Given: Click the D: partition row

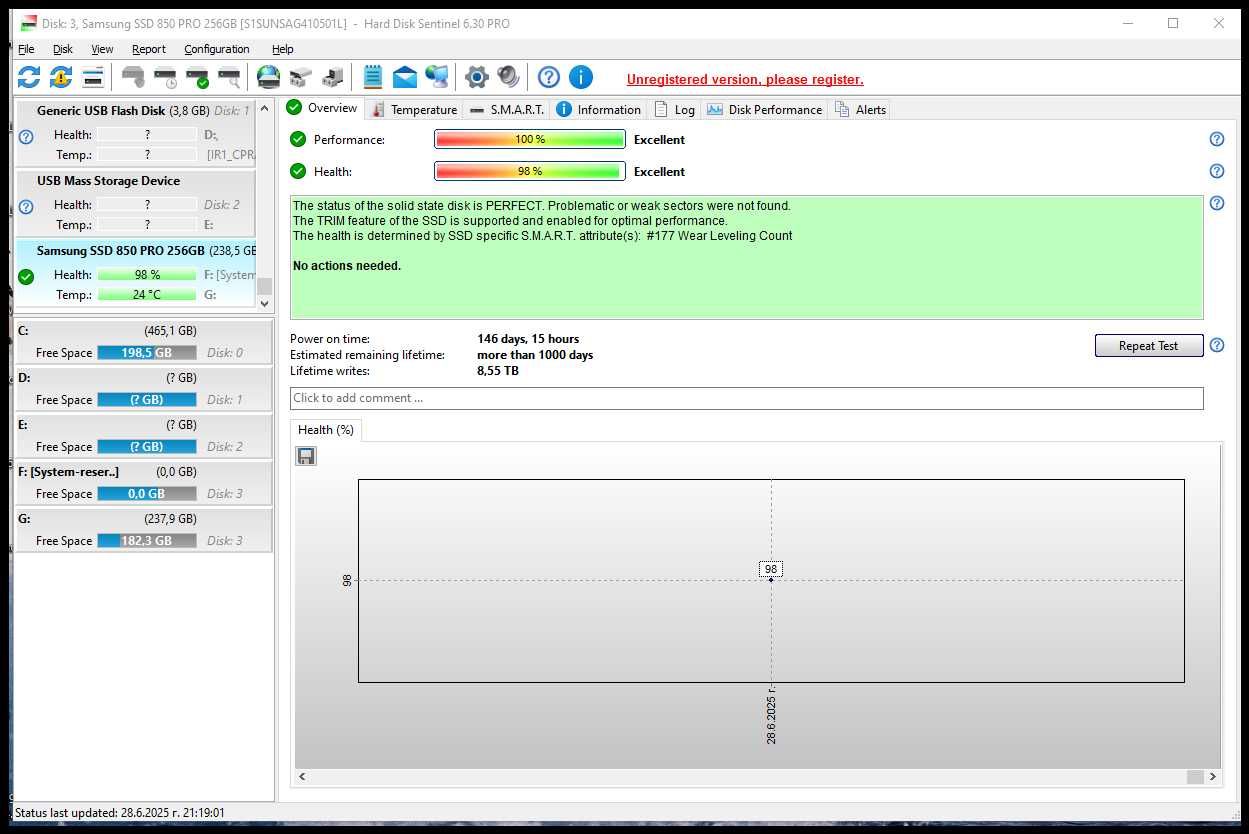Looking at the screenshot, I should (x=144, y=389).
